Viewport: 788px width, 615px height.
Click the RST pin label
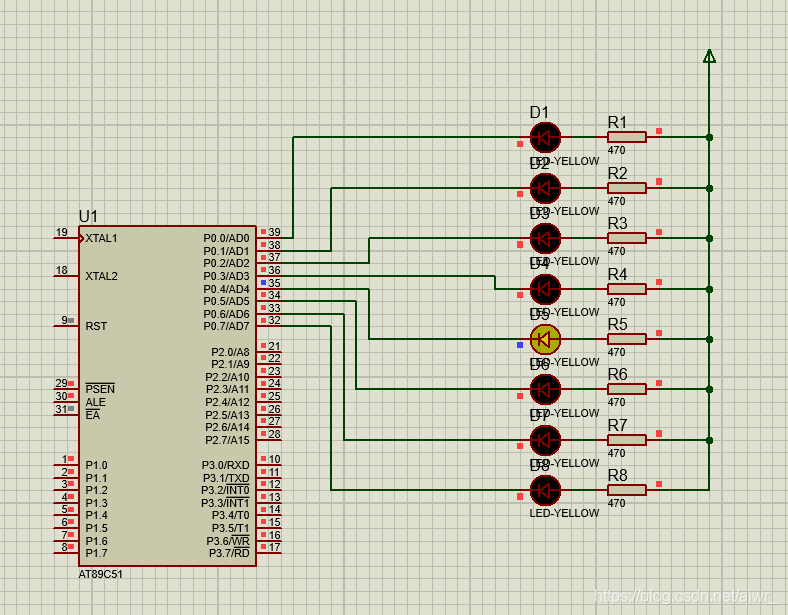pos(96,327)
